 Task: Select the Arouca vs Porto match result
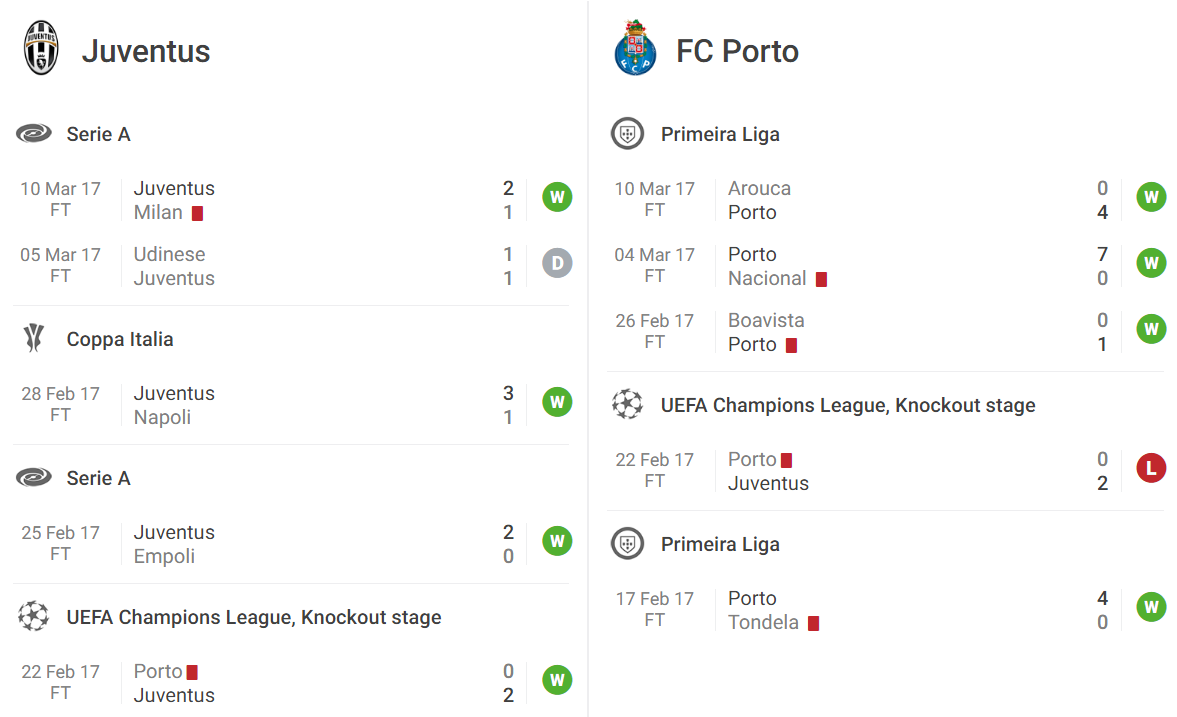click(887, 200)
